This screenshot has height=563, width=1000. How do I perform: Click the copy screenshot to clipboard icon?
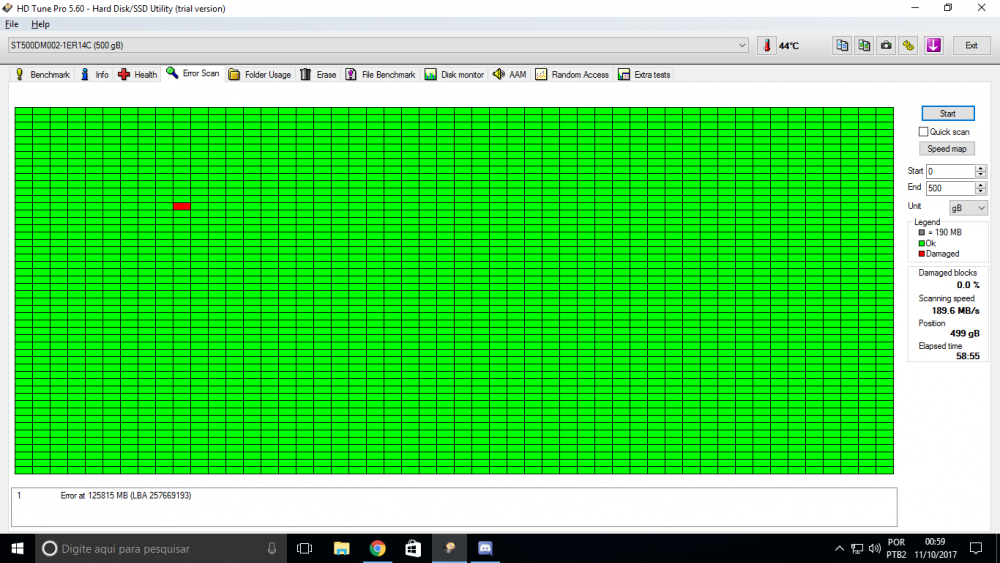click(x=864, y=45)
